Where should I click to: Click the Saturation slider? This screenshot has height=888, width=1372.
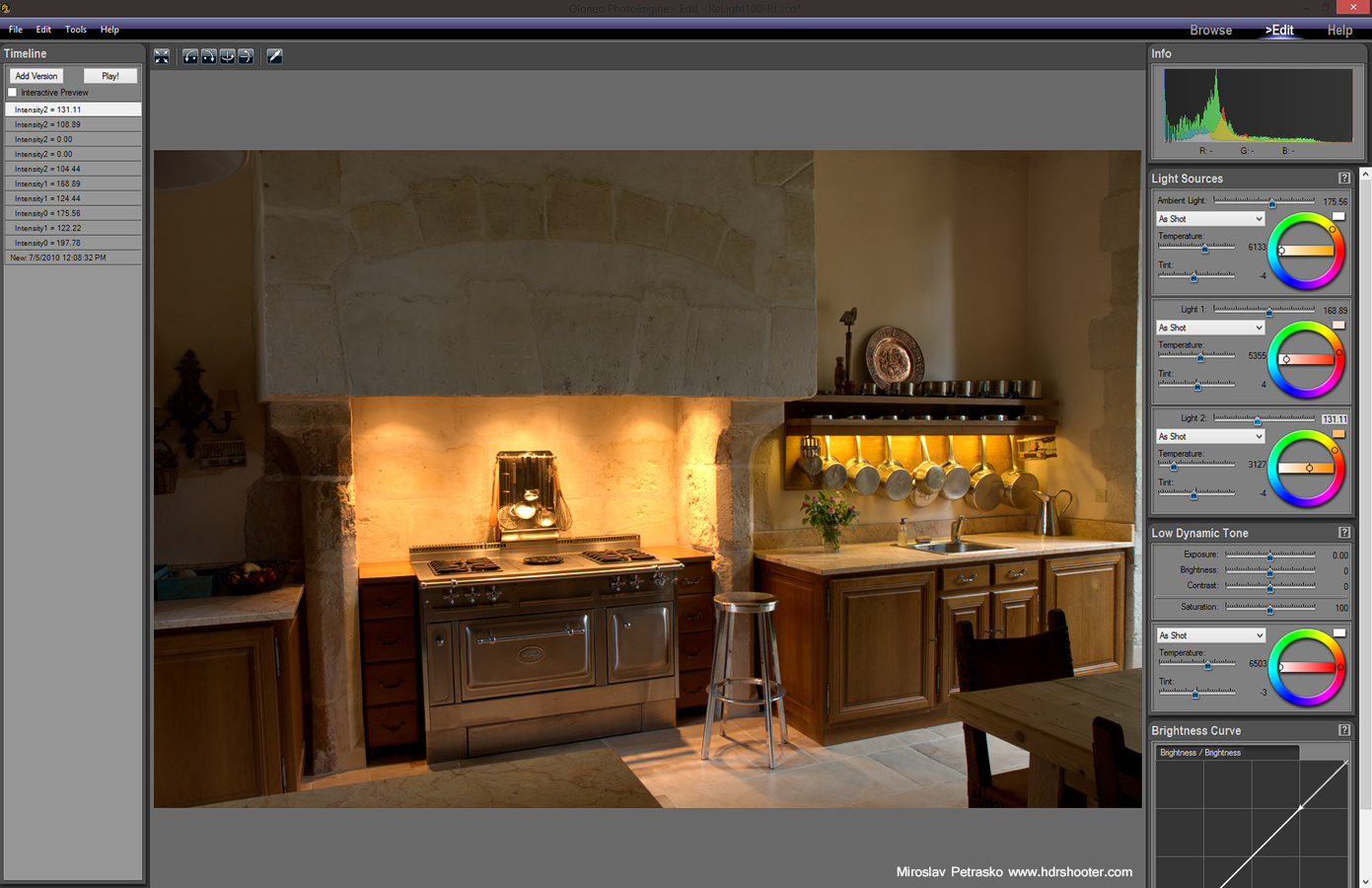[x=1270, y=608]
